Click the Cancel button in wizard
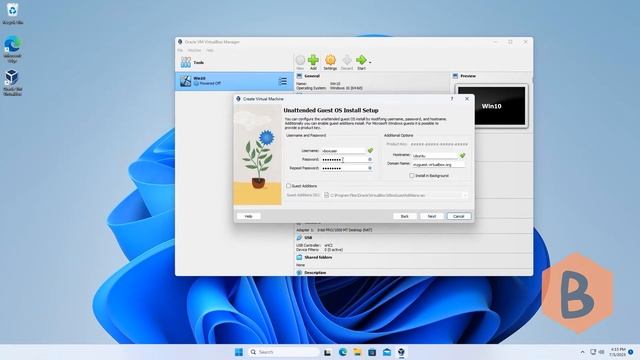This screenshot has height=360, width=640. pyautogui.click(x=459, y=216)
